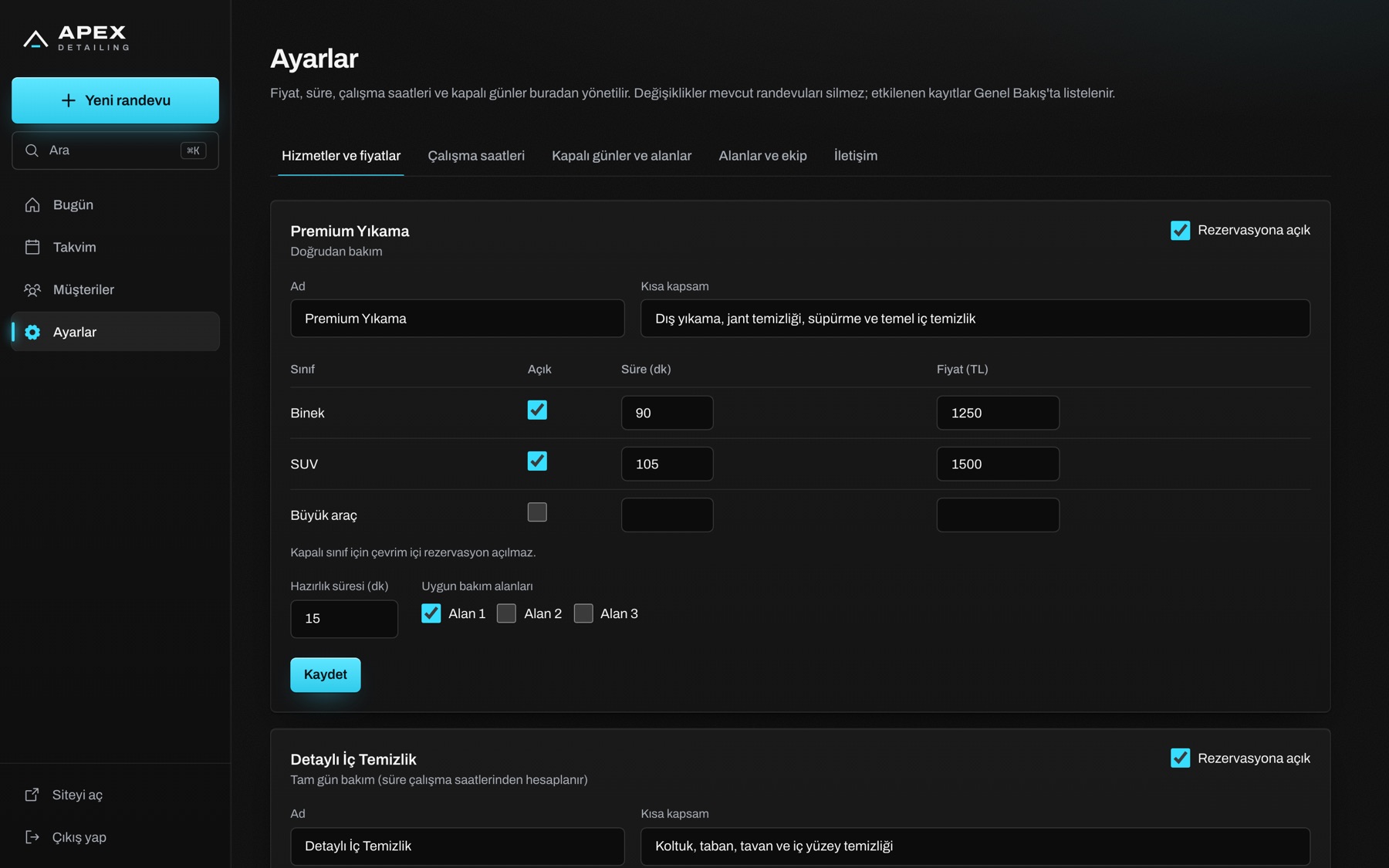Focus the Ara search field
The image size is (1389, 868).
point(115,150)
